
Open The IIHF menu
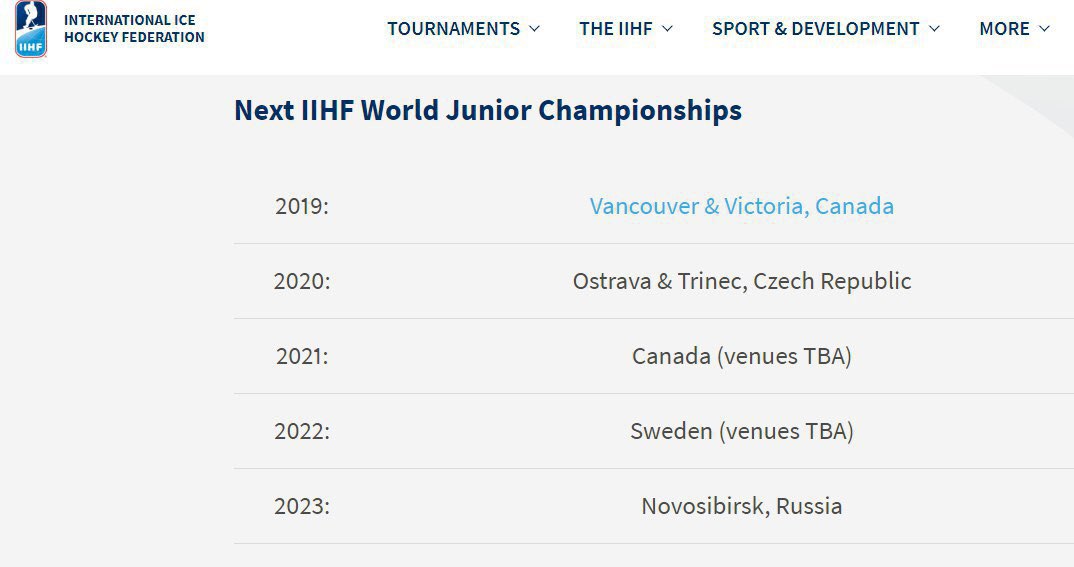click(616, 29)
